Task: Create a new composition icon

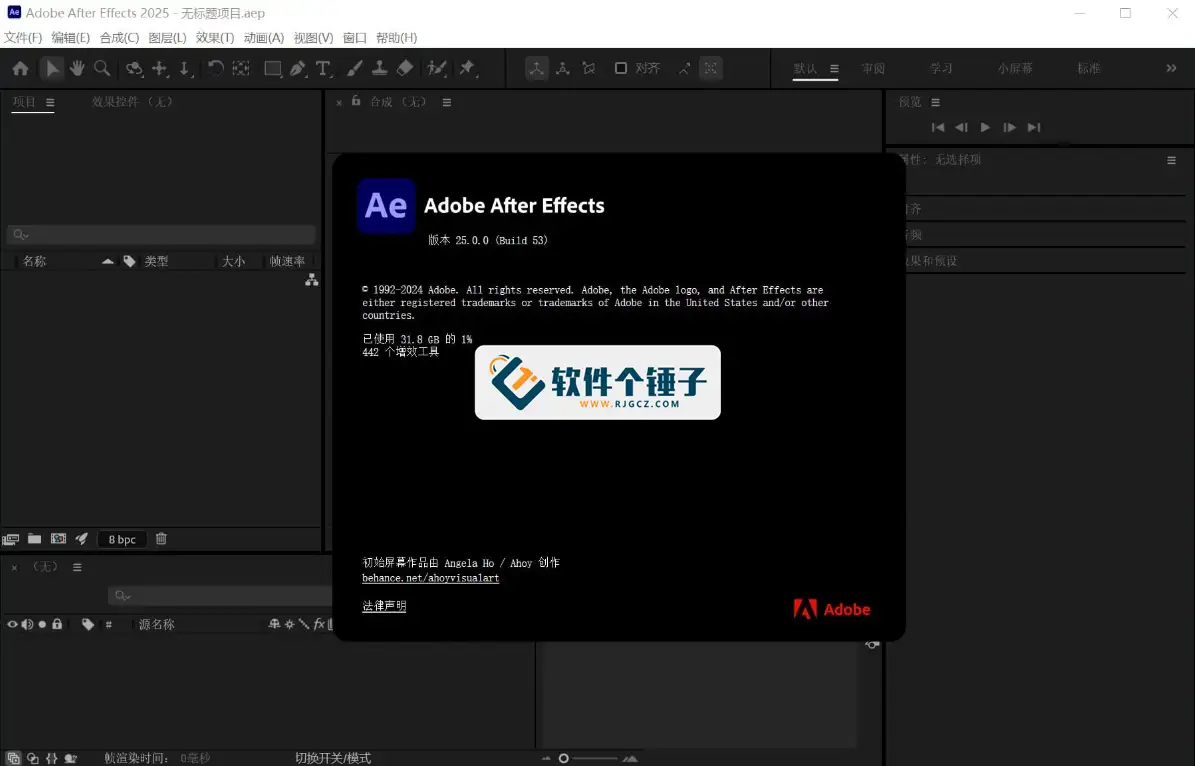Action: 58,538
